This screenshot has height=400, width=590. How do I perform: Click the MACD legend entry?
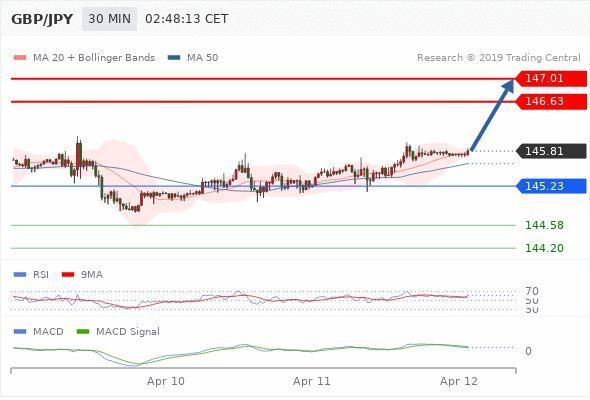click(38, 332)
